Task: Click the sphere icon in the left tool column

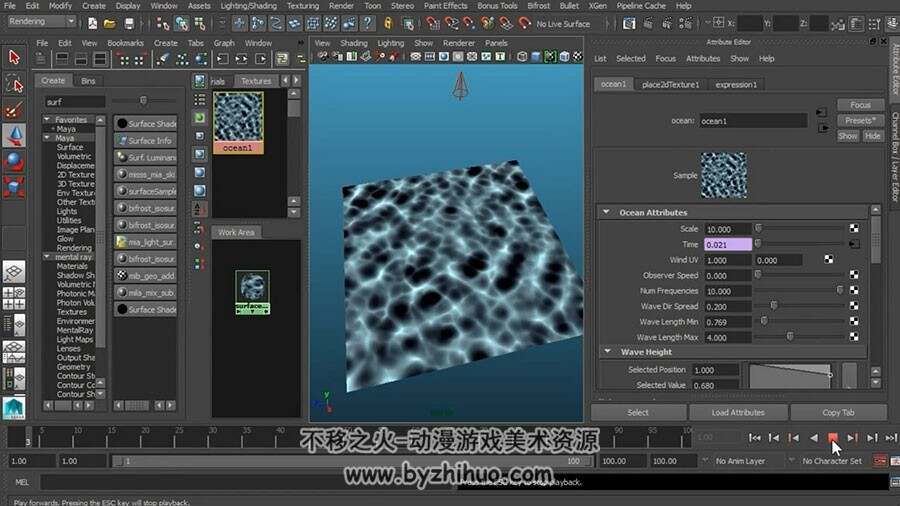Action: click(14, 162)
